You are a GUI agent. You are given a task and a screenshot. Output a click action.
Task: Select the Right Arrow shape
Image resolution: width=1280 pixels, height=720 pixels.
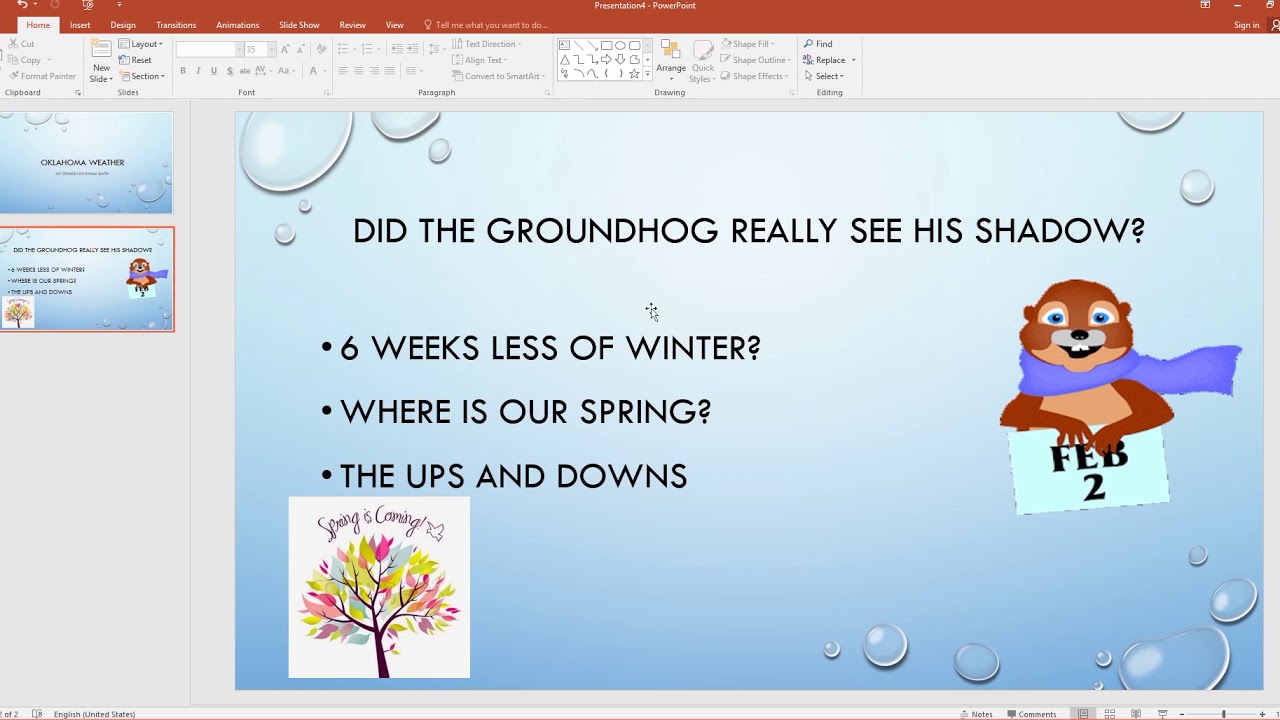[606, 60]
